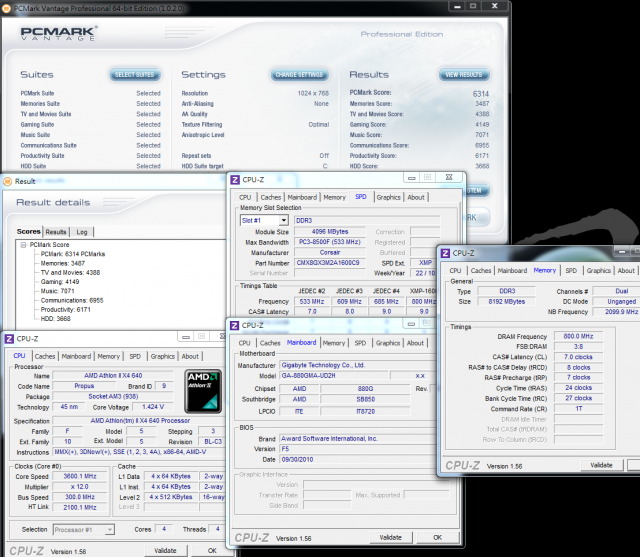Click the Z icon of CPU-Z CPU window
640x557 pixels.
click(9, 339)
